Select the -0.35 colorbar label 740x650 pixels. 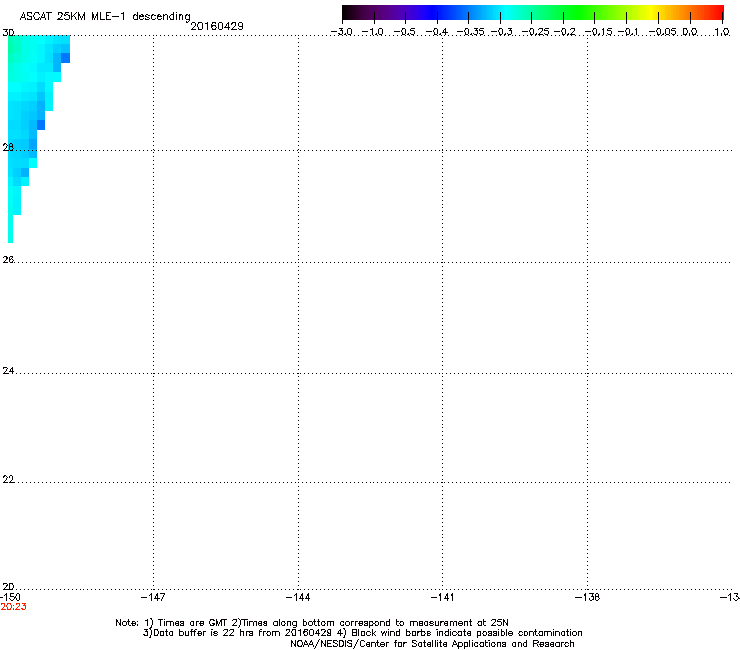(471, 32)
